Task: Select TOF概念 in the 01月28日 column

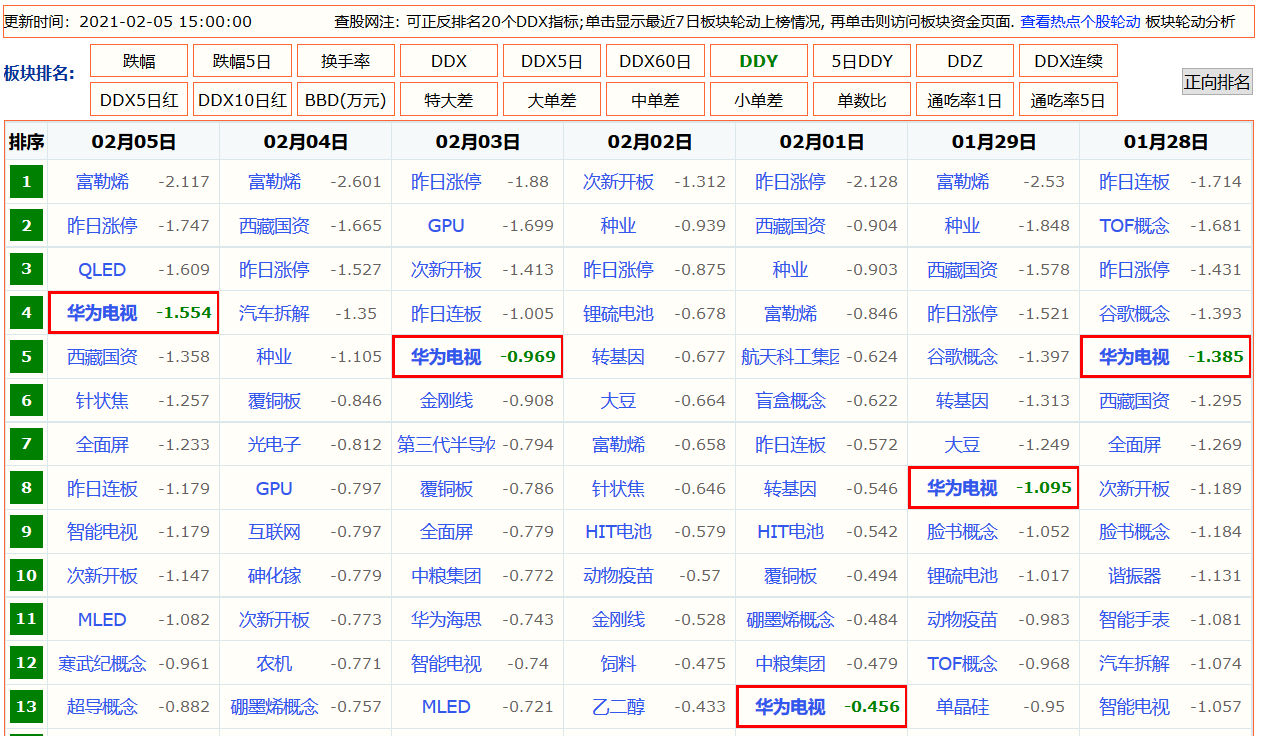Action: [1133, 226]
